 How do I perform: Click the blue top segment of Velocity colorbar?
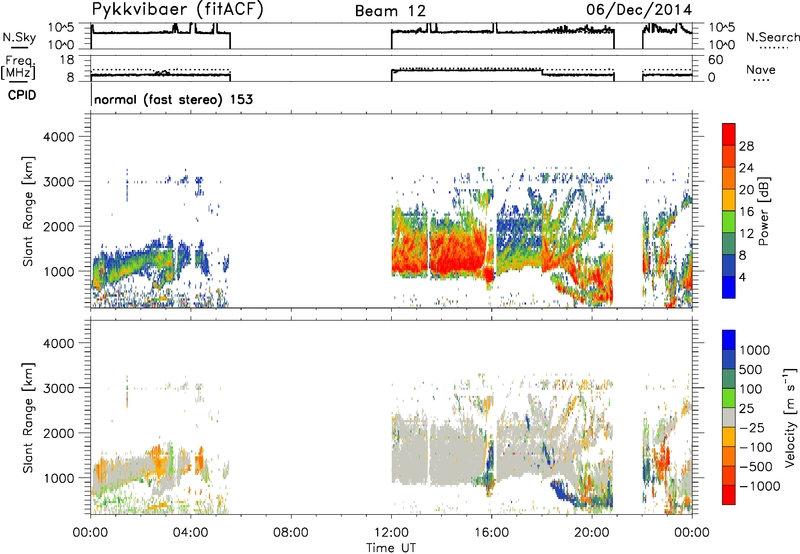coord(729,340)
